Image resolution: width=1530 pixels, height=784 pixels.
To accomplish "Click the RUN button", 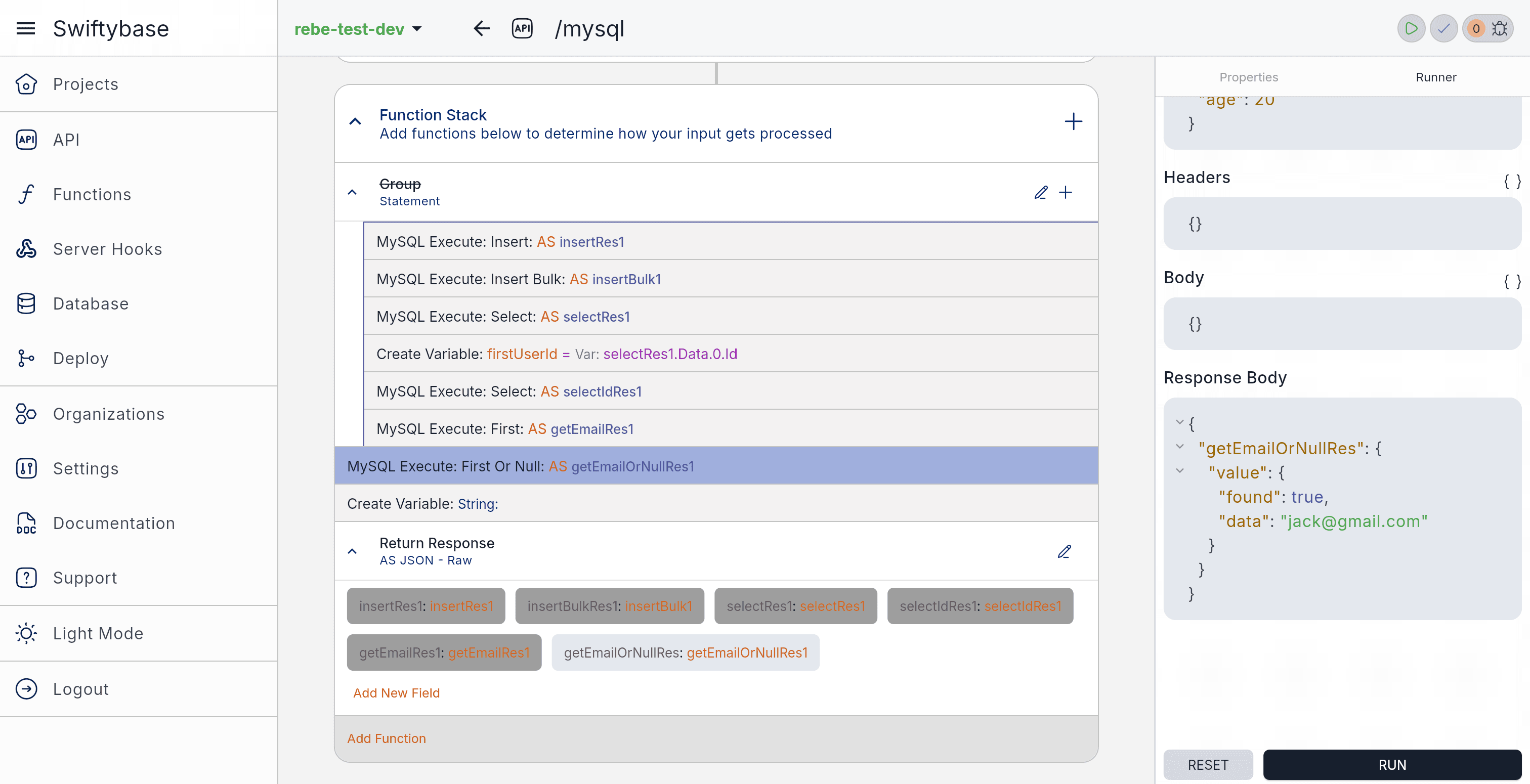I will pos(1391,765).
